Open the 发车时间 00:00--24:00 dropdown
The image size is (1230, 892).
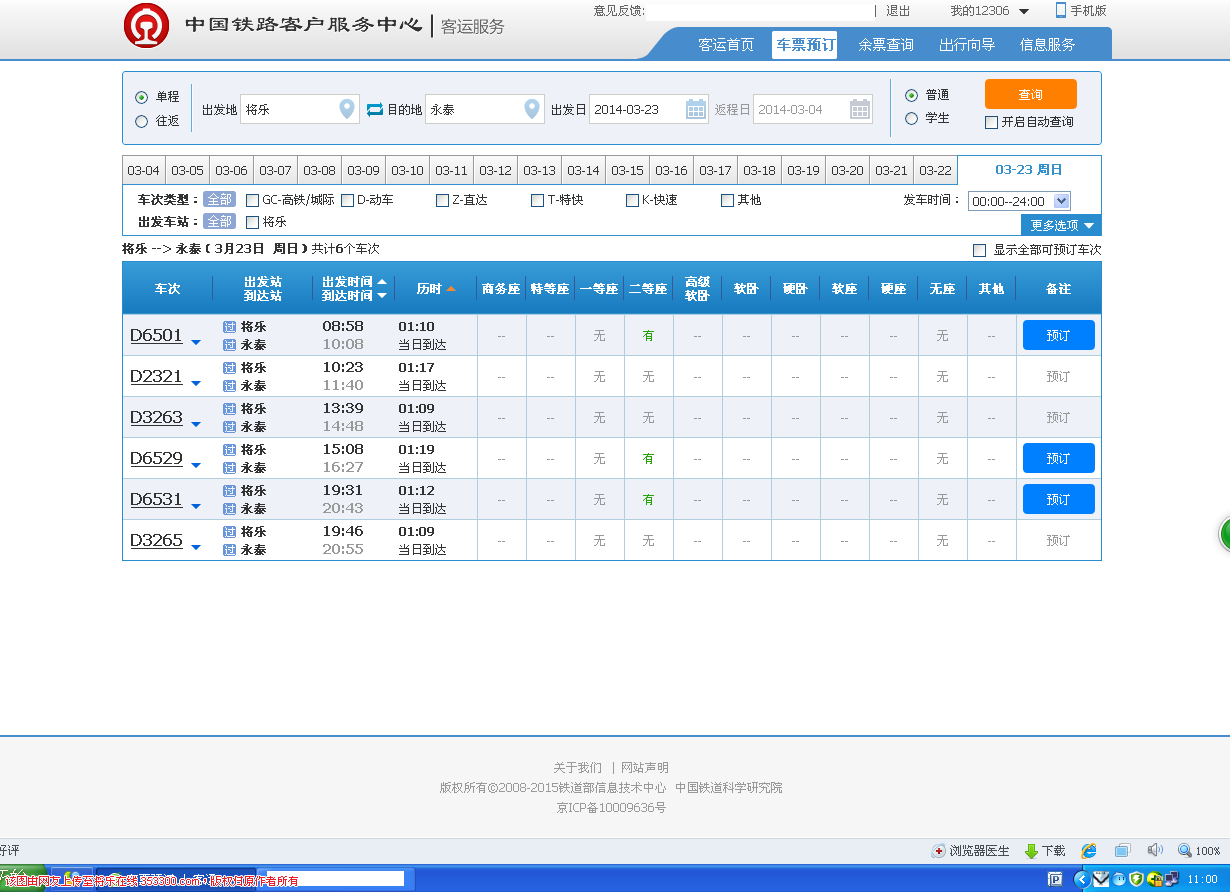tap(1019, 201)
